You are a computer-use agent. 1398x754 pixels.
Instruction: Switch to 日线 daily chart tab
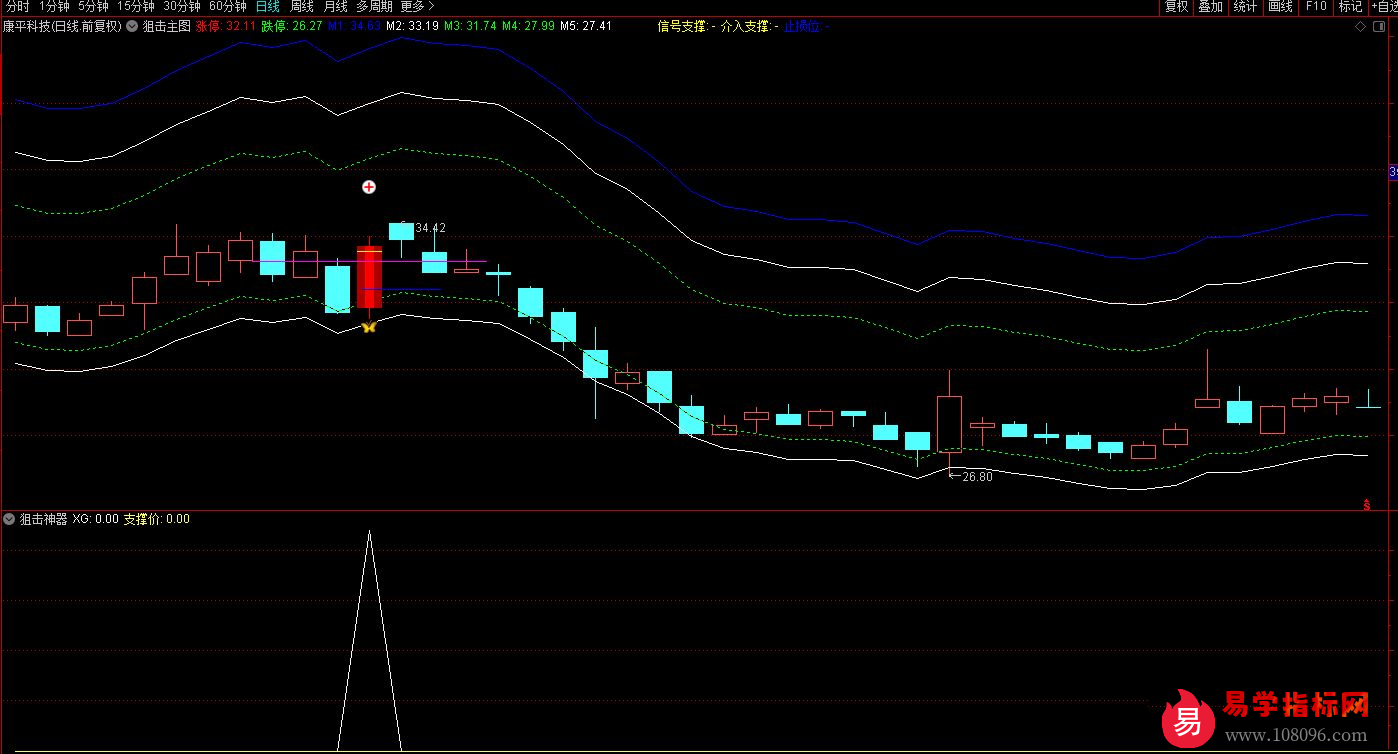pos(268,6)
